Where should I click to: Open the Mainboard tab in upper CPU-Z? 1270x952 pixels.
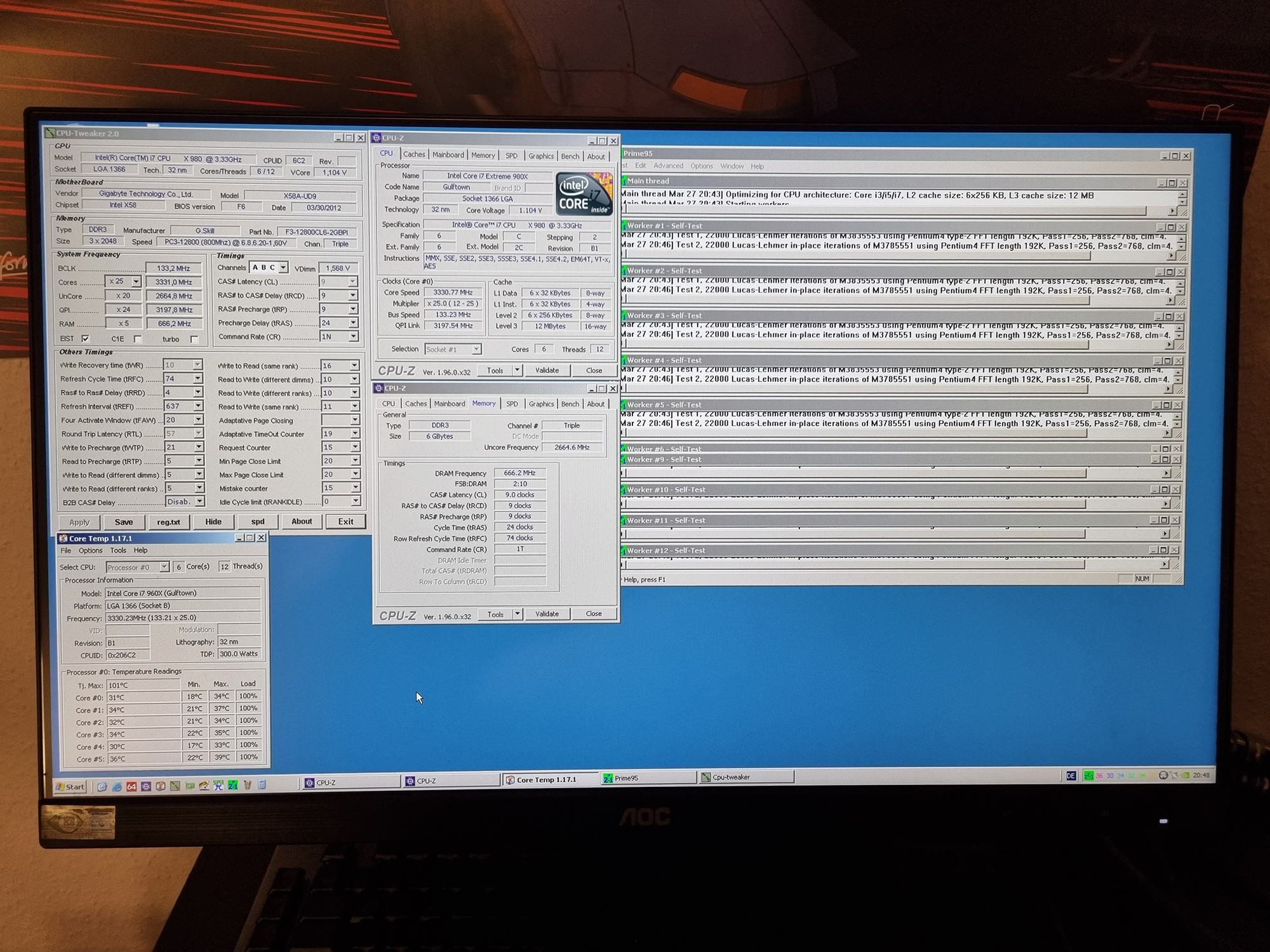coord(448,155)
